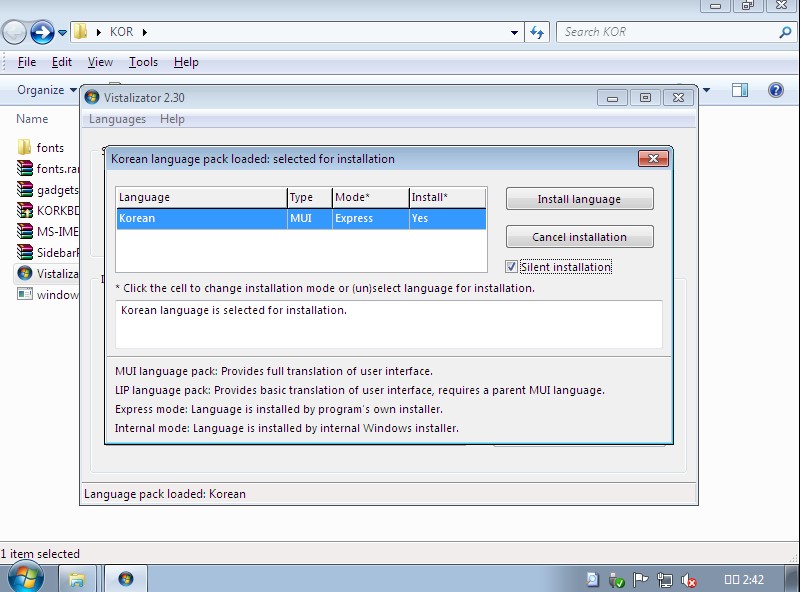Click the KORKBD file name

coord(58,211)
